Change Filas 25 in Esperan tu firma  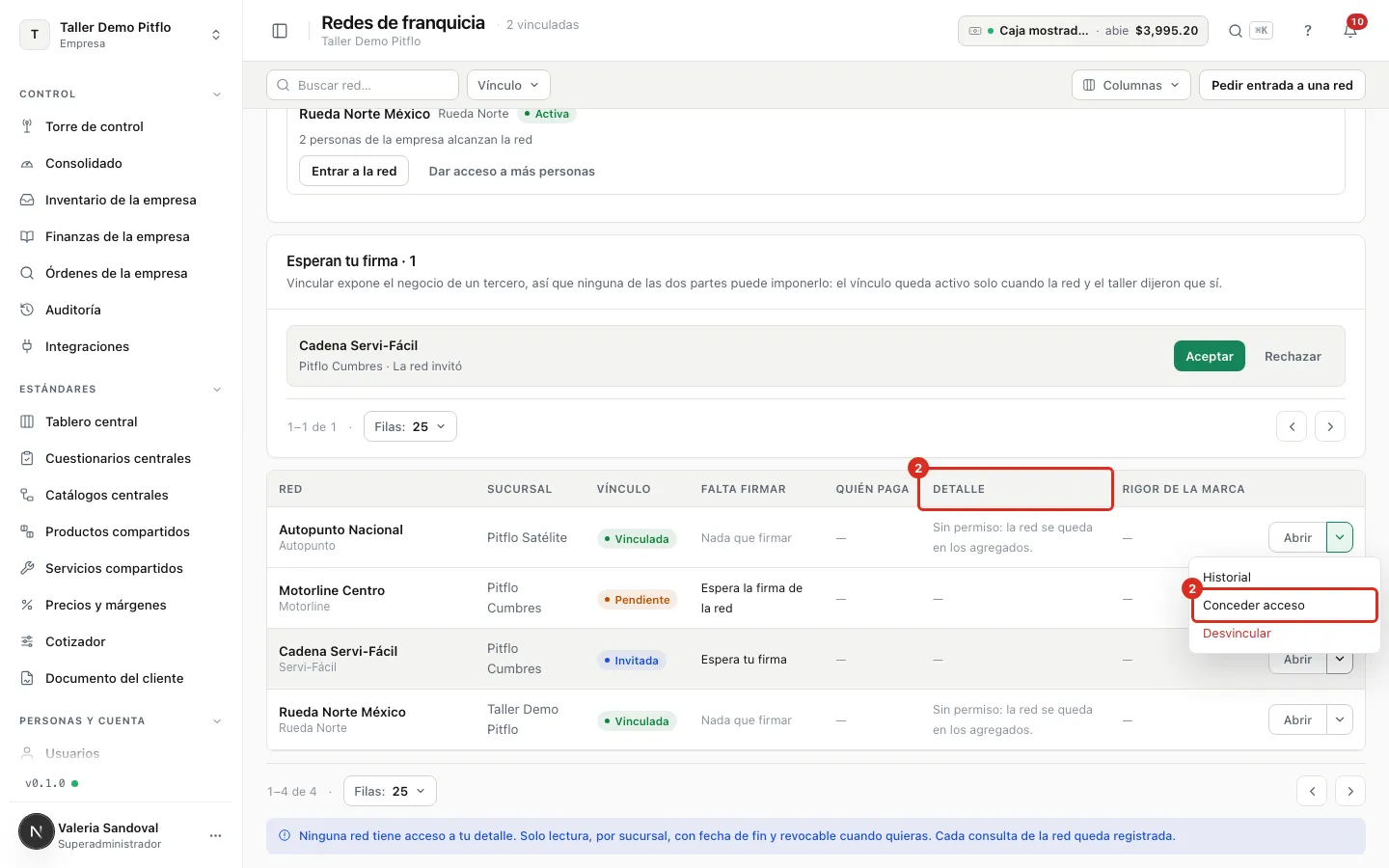[x=410, y=426]
